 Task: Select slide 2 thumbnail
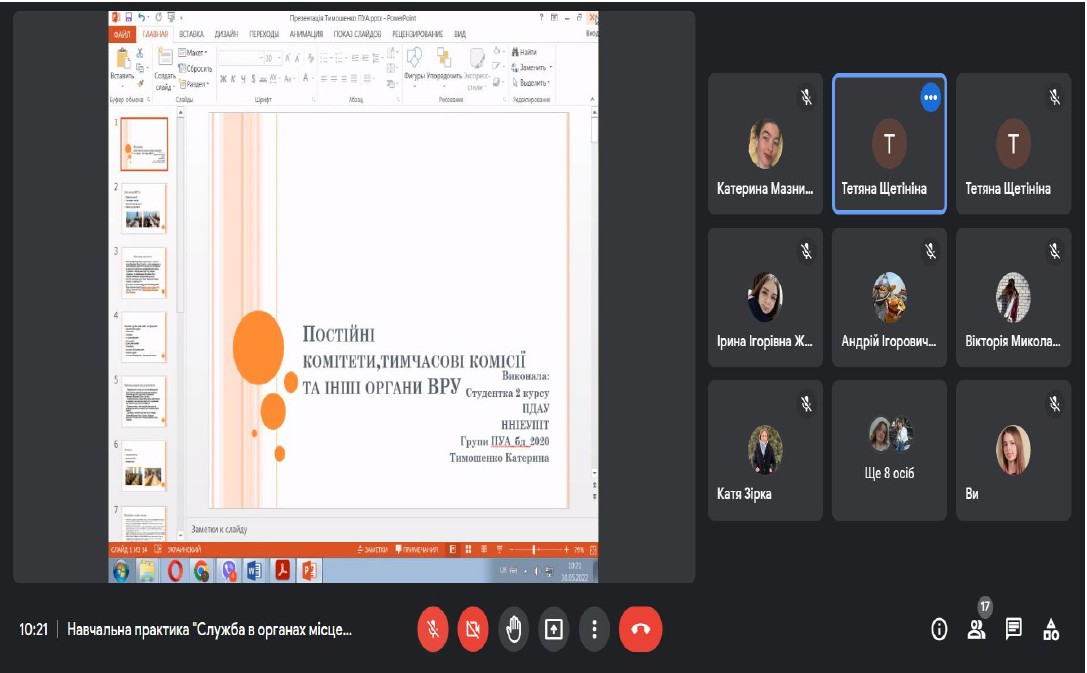pos(145,207)
